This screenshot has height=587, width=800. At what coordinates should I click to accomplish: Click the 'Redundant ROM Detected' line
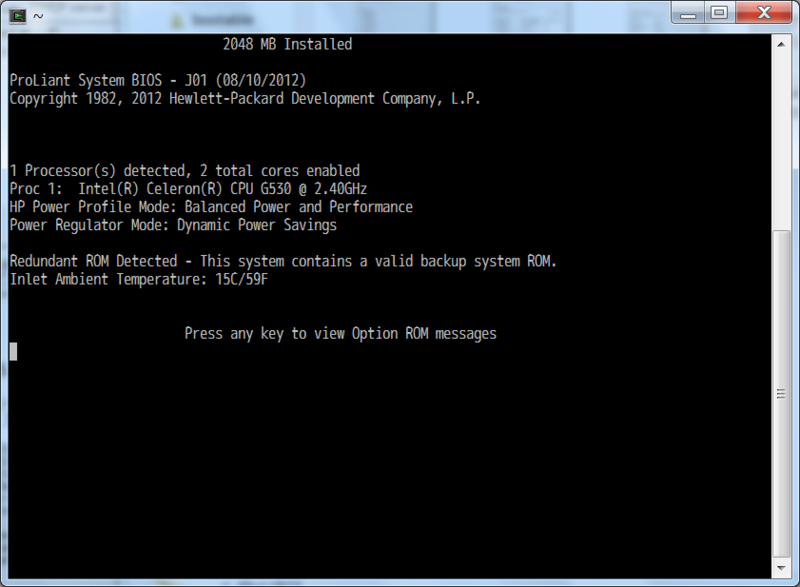pyautogui.click(x=283, y=261)
